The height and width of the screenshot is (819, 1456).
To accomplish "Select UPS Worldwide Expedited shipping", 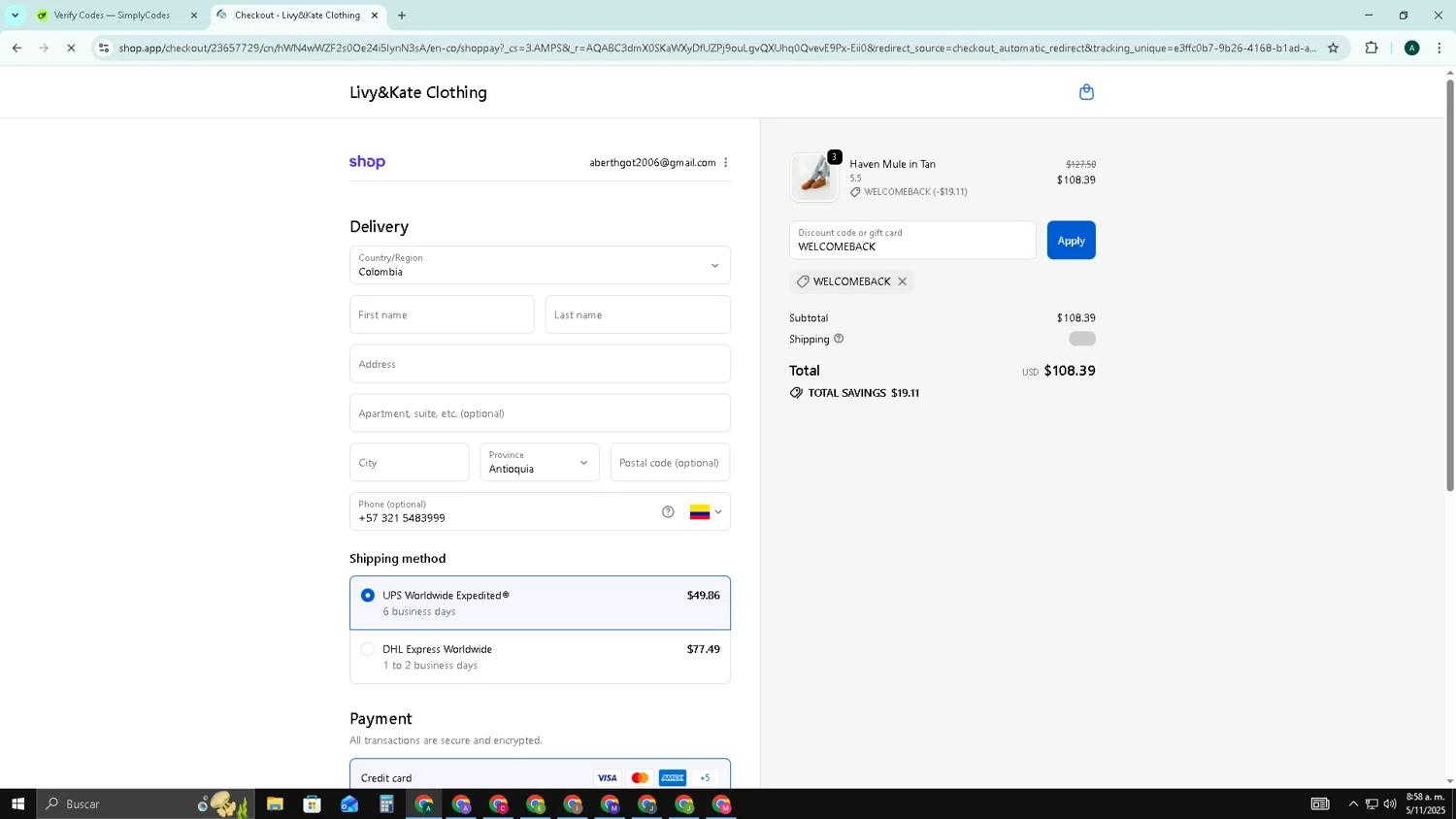I will click(x=367, y=595).
